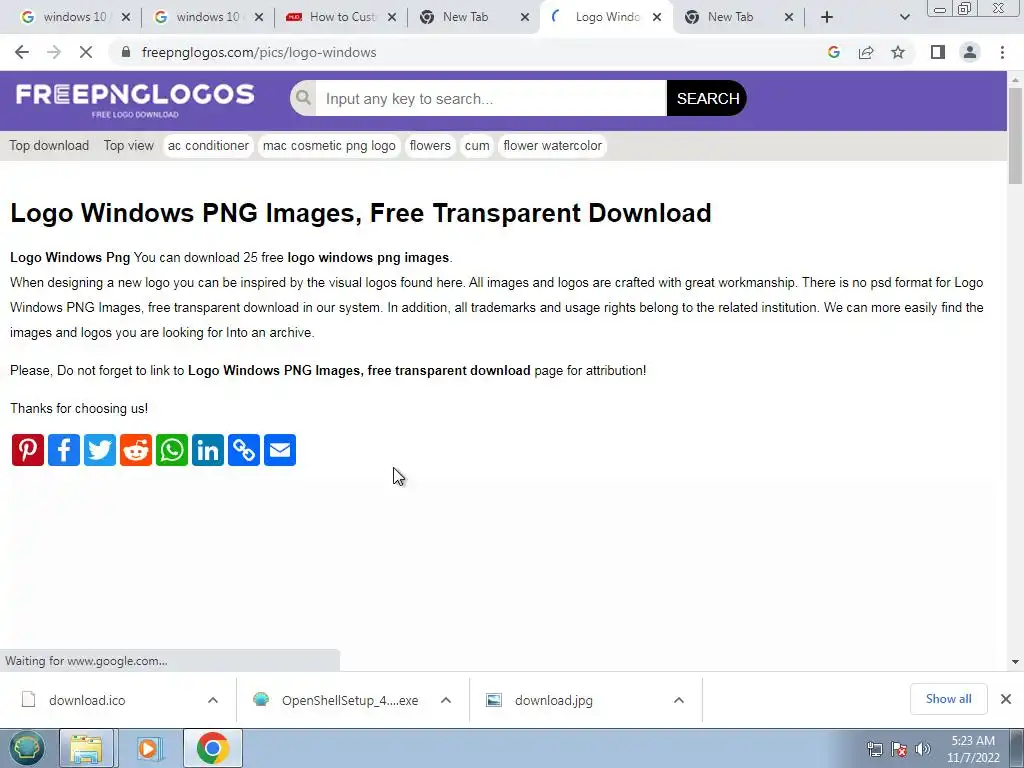Copy link share icon
This screenshot has width=1024, height=768.
pyautogui.click(x=244, y=450)
